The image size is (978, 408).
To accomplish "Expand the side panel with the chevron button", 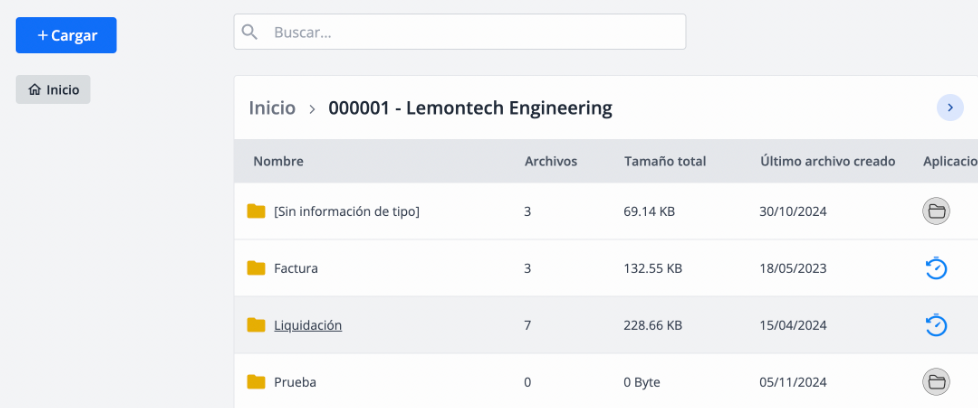I will (950, 108).
